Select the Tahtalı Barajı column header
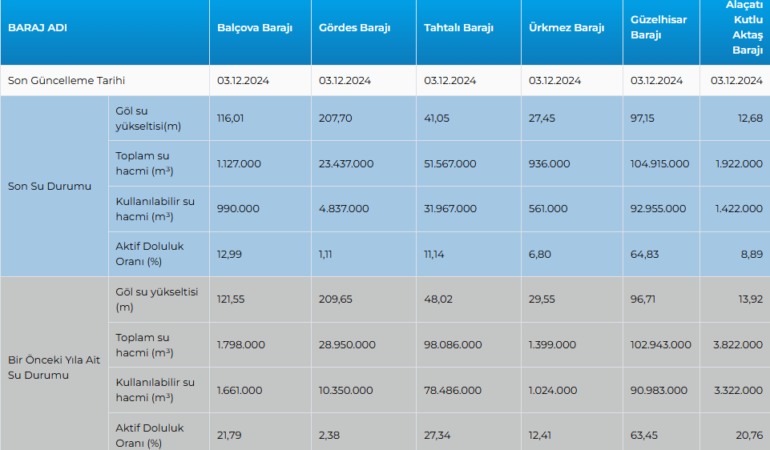 [459, 28]
